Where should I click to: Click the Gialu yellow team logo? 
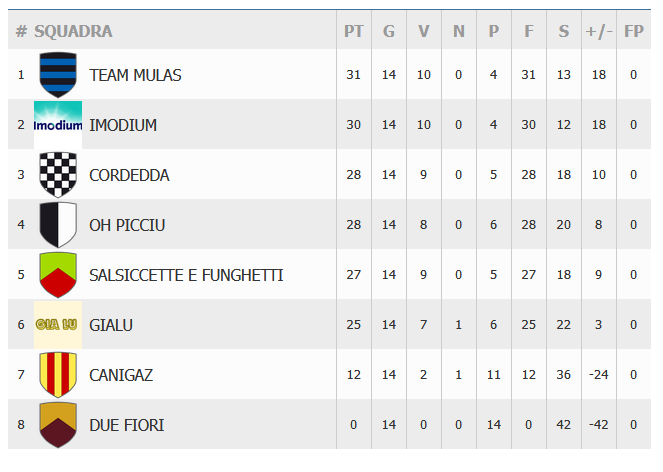pyautogui.click(x=57, y=325)
